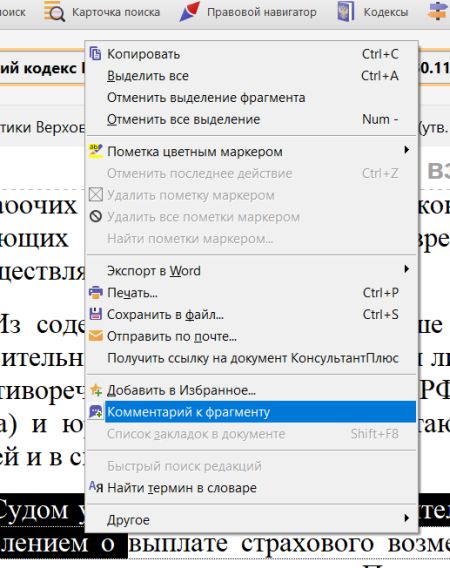Open the Кодексы toolbar button

[x=373, y=12]
